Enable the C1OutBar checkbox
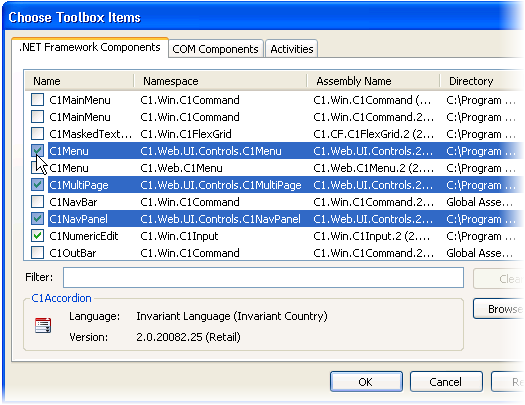The width and height of the screenshot is (525, 405). tap(37, 253)
